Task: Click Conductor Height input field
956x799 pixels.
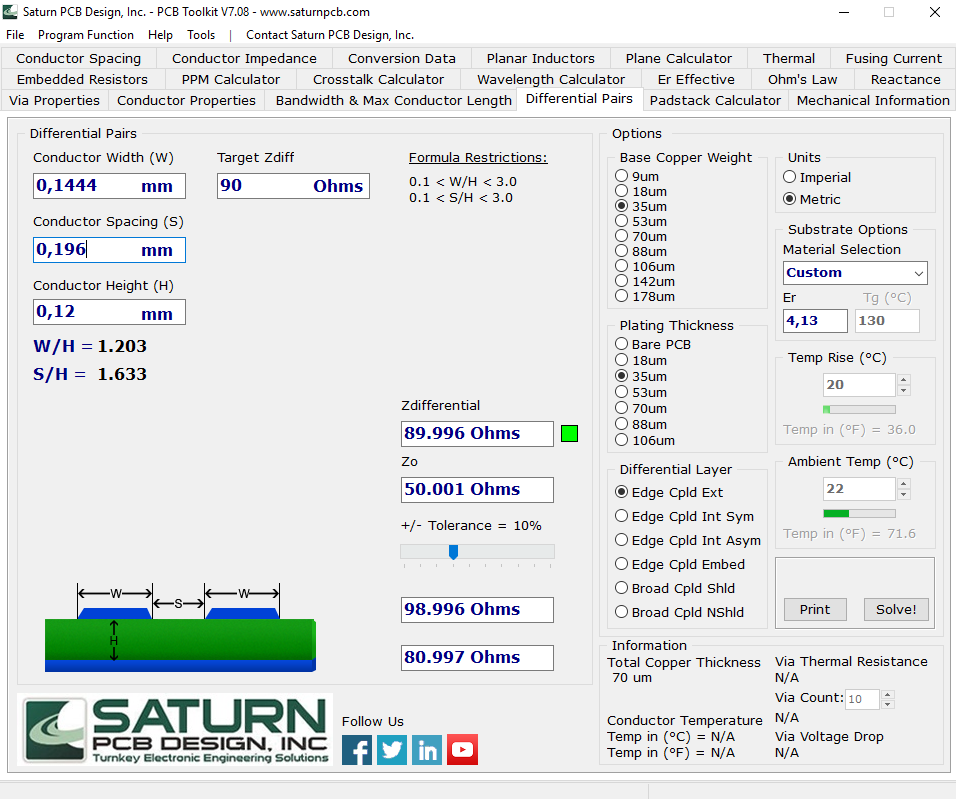Action: (x=109, y=312)
